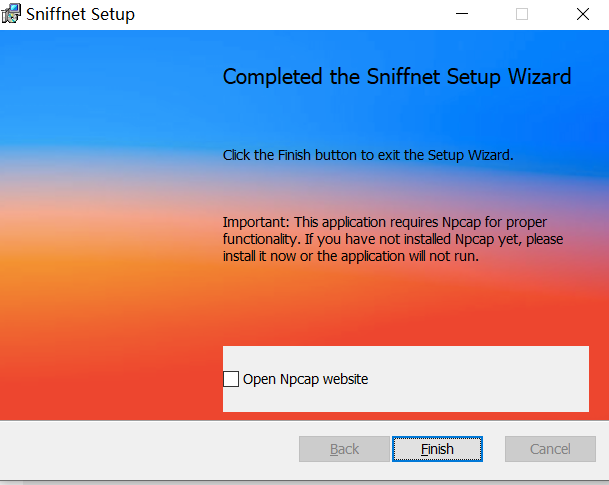This screenshot has width=609, height=485.
Task: Minimize the Sniffnet Setup window
Action: [461, 14]
